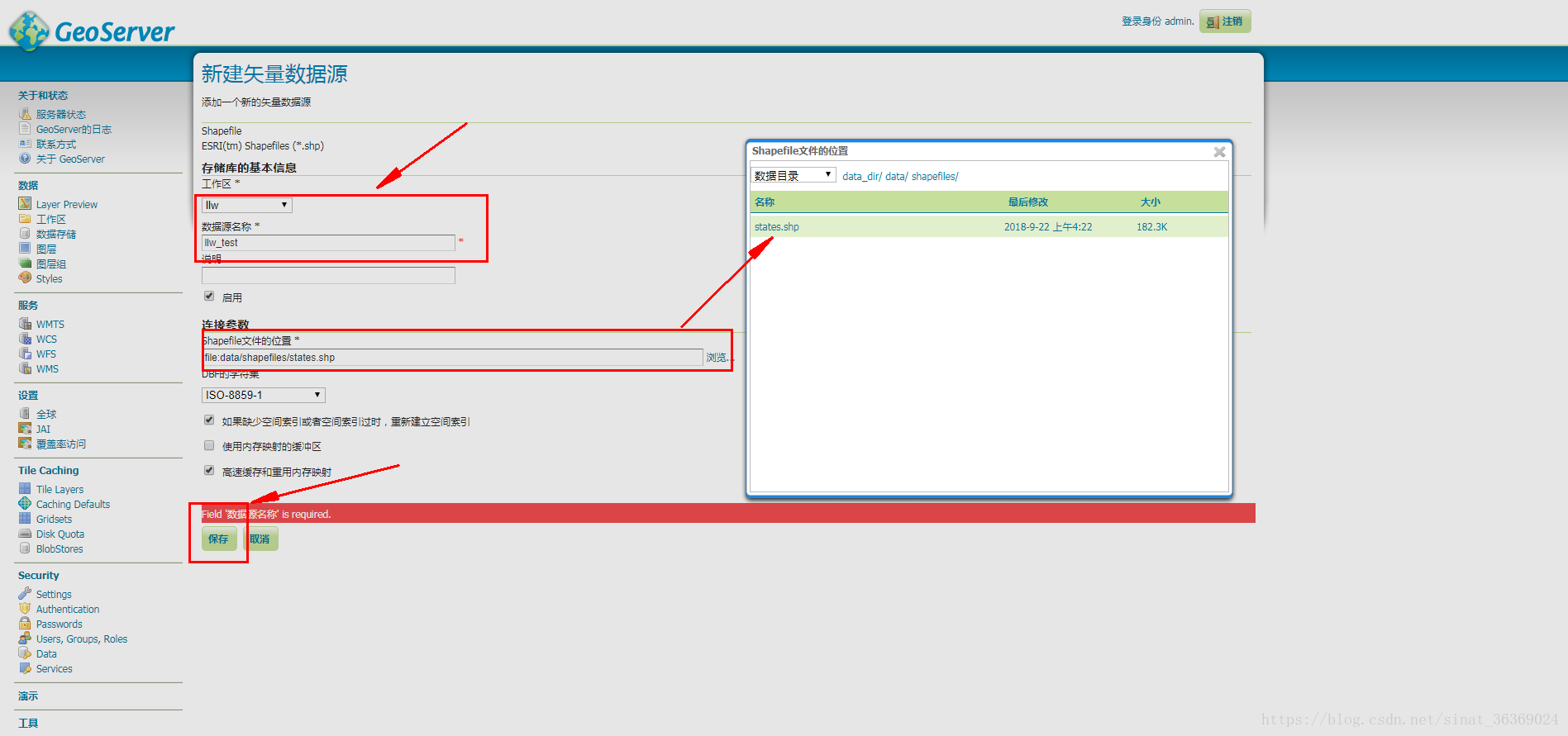The width and height of the screenshot is (1568, 736).
Task: Open 数据存储 (Stores) in sidebar
Action: [x=56, y=235]
